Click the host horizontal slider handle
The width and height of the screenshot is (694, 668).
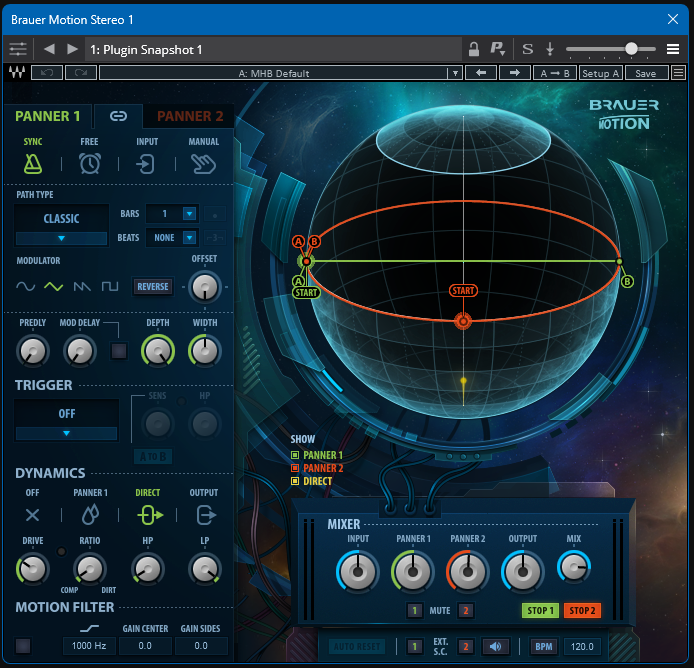pyautogui.click(x=632, y=49)
